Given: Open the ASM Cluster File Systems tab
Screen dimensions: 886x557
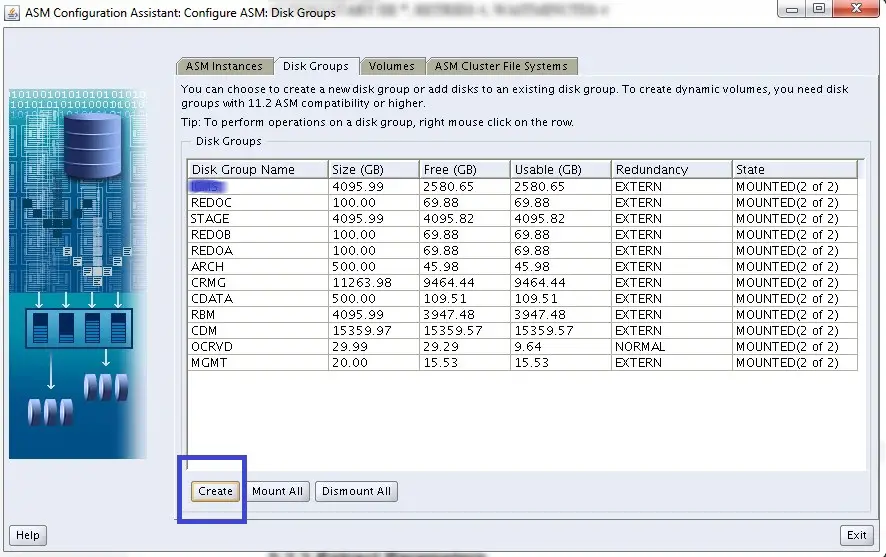Looking at the screenshot, I should click(x=501, y=66).
